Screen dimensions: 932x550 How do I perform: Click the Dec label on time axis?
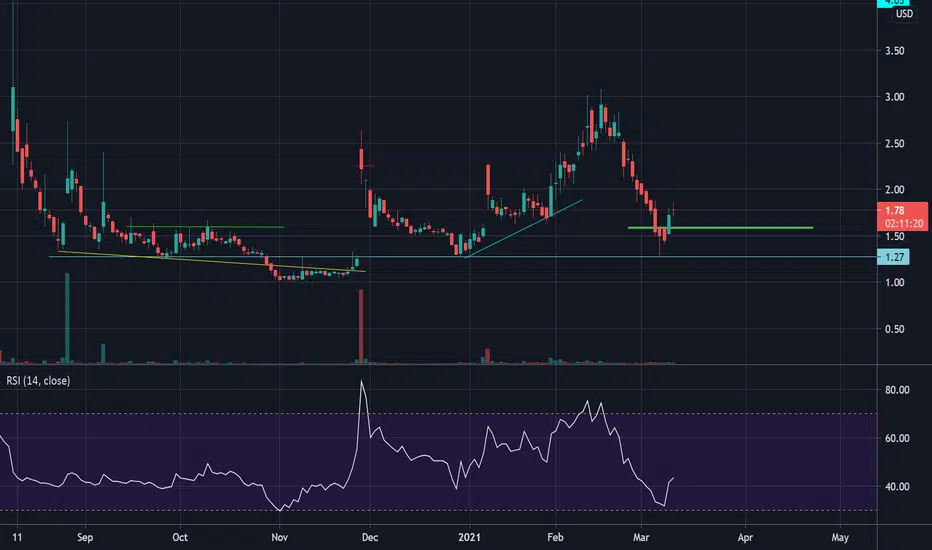pyautogui.click(x=370, y=538)
